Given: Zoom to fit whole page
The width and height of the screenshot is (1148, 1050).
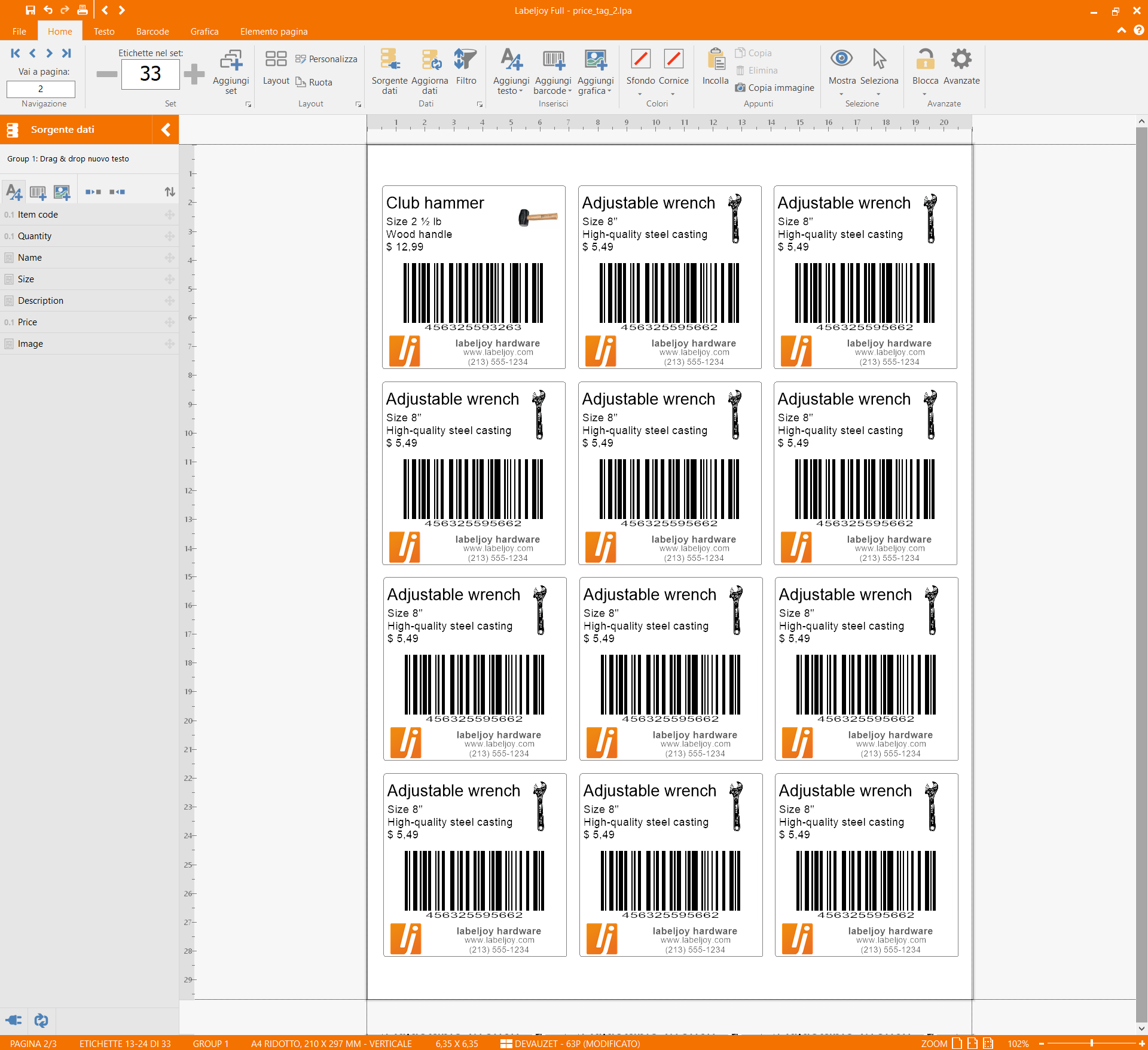Looking at the screenshot, I should tap(957, 1043).
